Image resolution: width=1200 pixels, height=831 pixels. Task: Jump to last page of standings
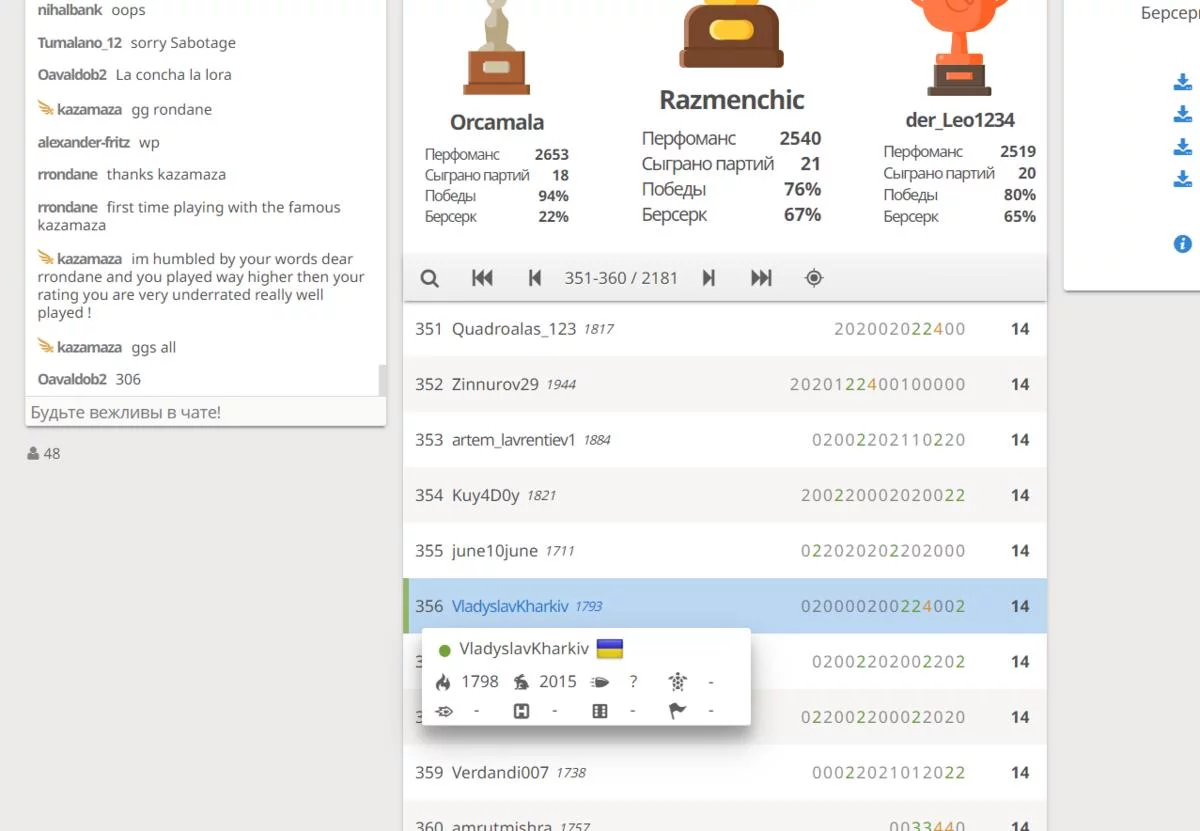pos(761,279)
